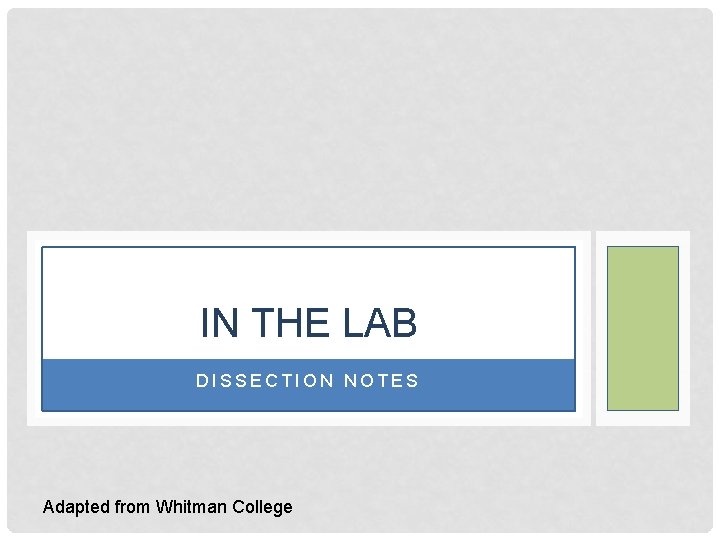720x540 pixels.
Task: Click the word "NOTES" in the subtitle
Action: (381, 381)
